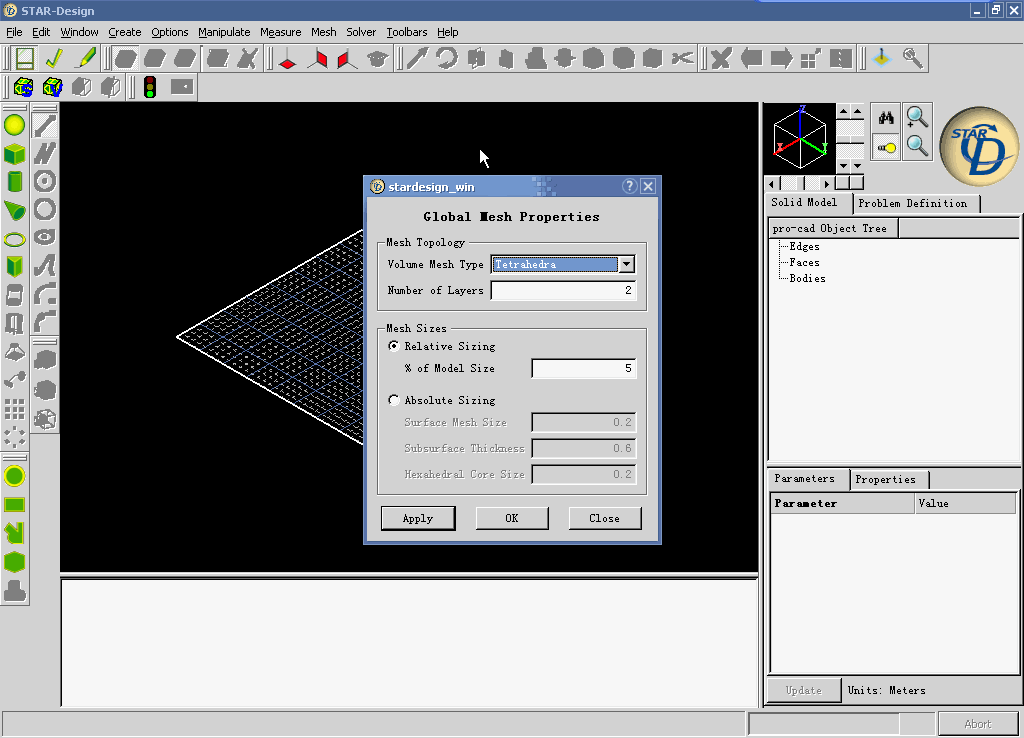Click the OK button in mesh dialog
This screenshot has height=738, width=1024.
512,519
